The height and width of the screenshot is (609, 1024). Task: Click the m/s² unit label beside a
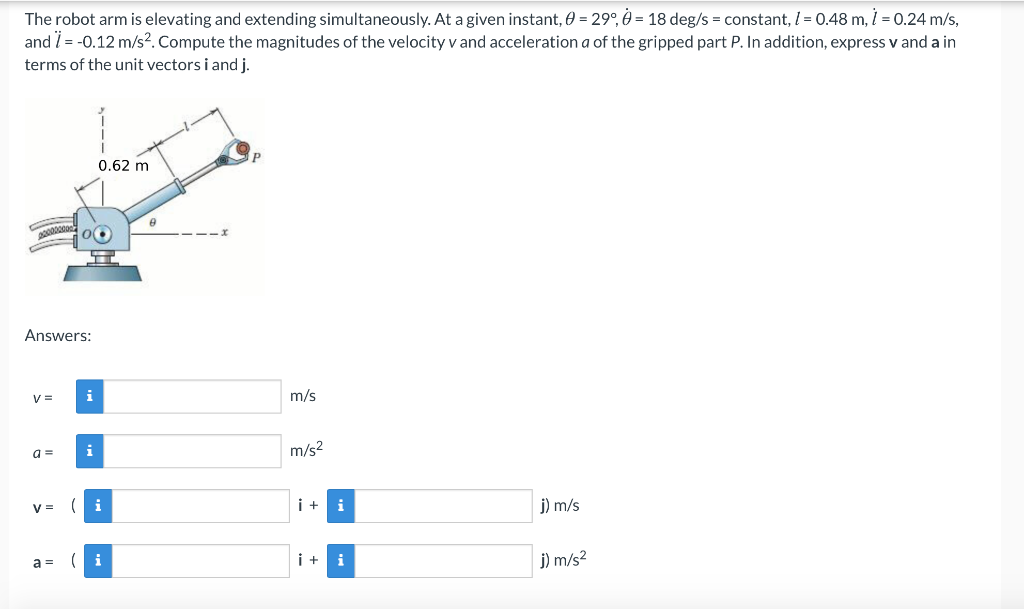(x=305, y=452)
